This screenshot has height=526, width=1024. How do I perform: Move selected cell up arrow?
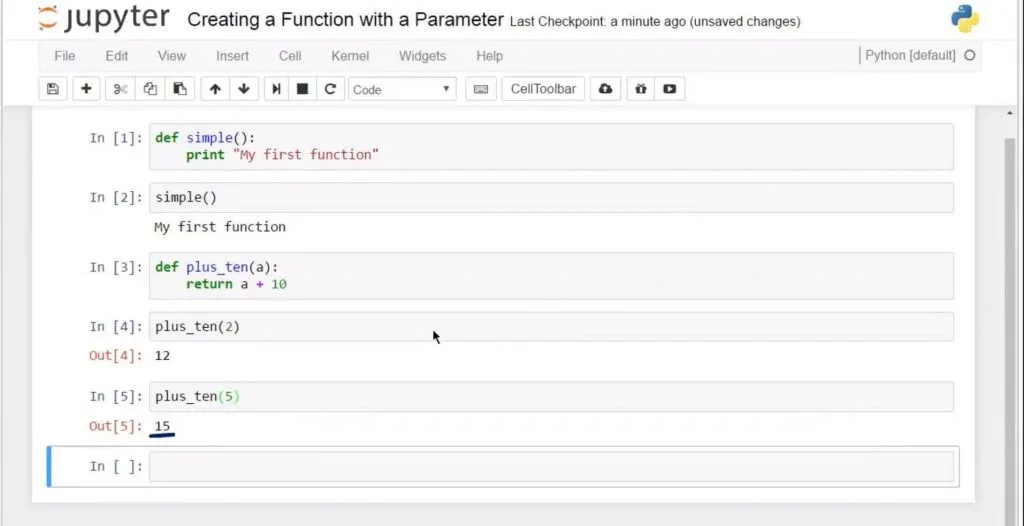tap(215, 89)
